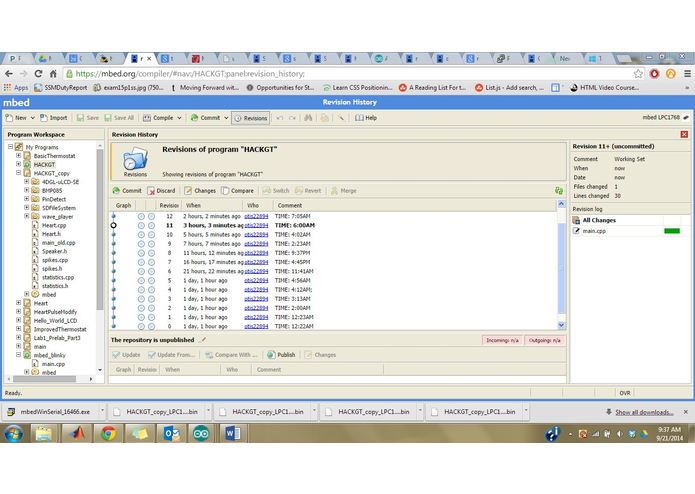Click the Import toolbar button
Image resolution: width=695 pixels, height=494 pixels.
[54, 118]
